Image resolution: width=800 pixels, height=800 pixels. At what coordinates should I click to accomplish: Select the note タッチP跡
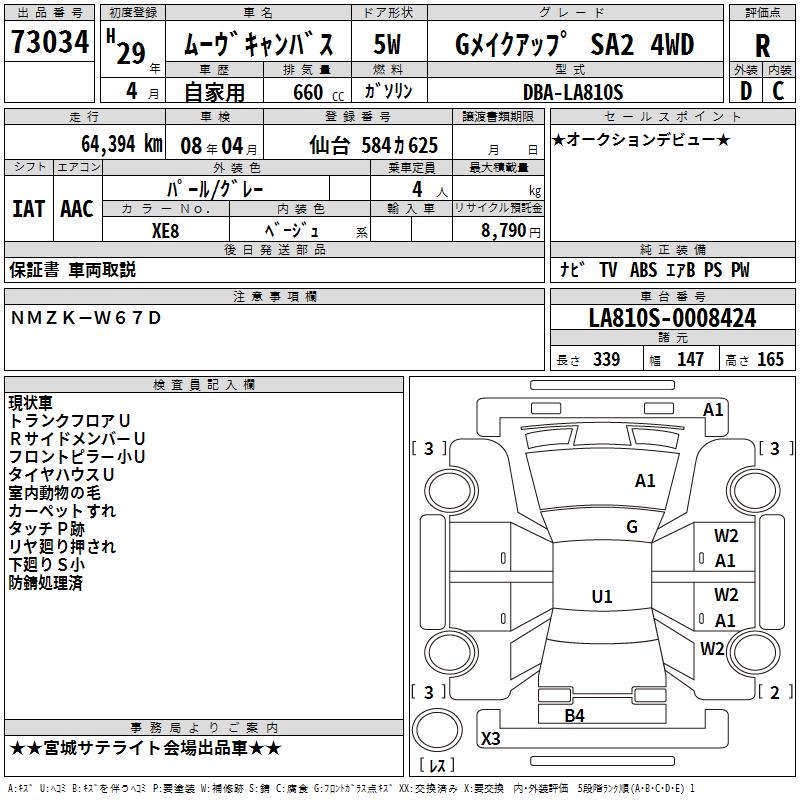click(46, 529)
